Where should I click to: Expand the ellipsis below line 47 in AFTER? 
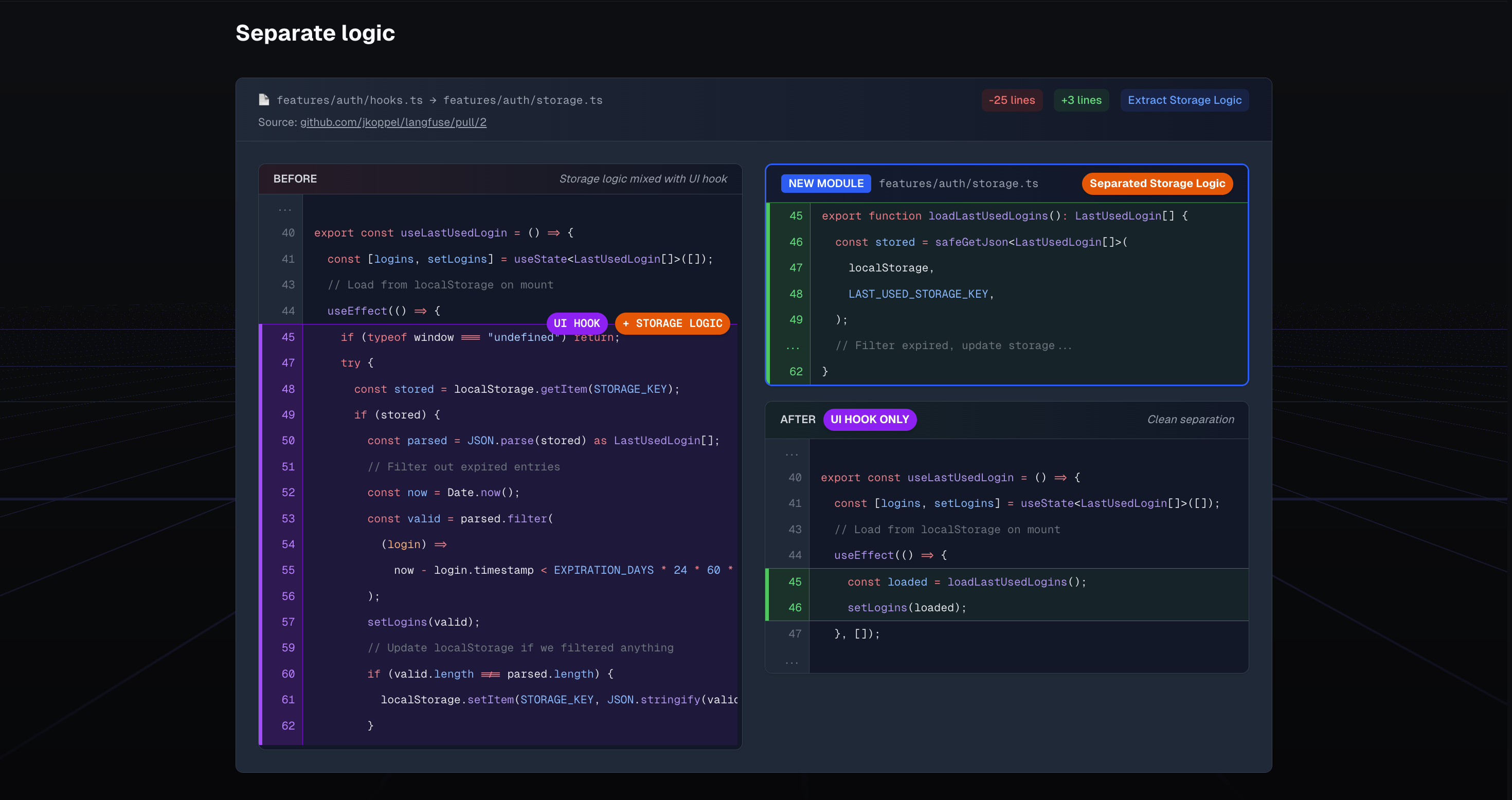tap(791, 661)
